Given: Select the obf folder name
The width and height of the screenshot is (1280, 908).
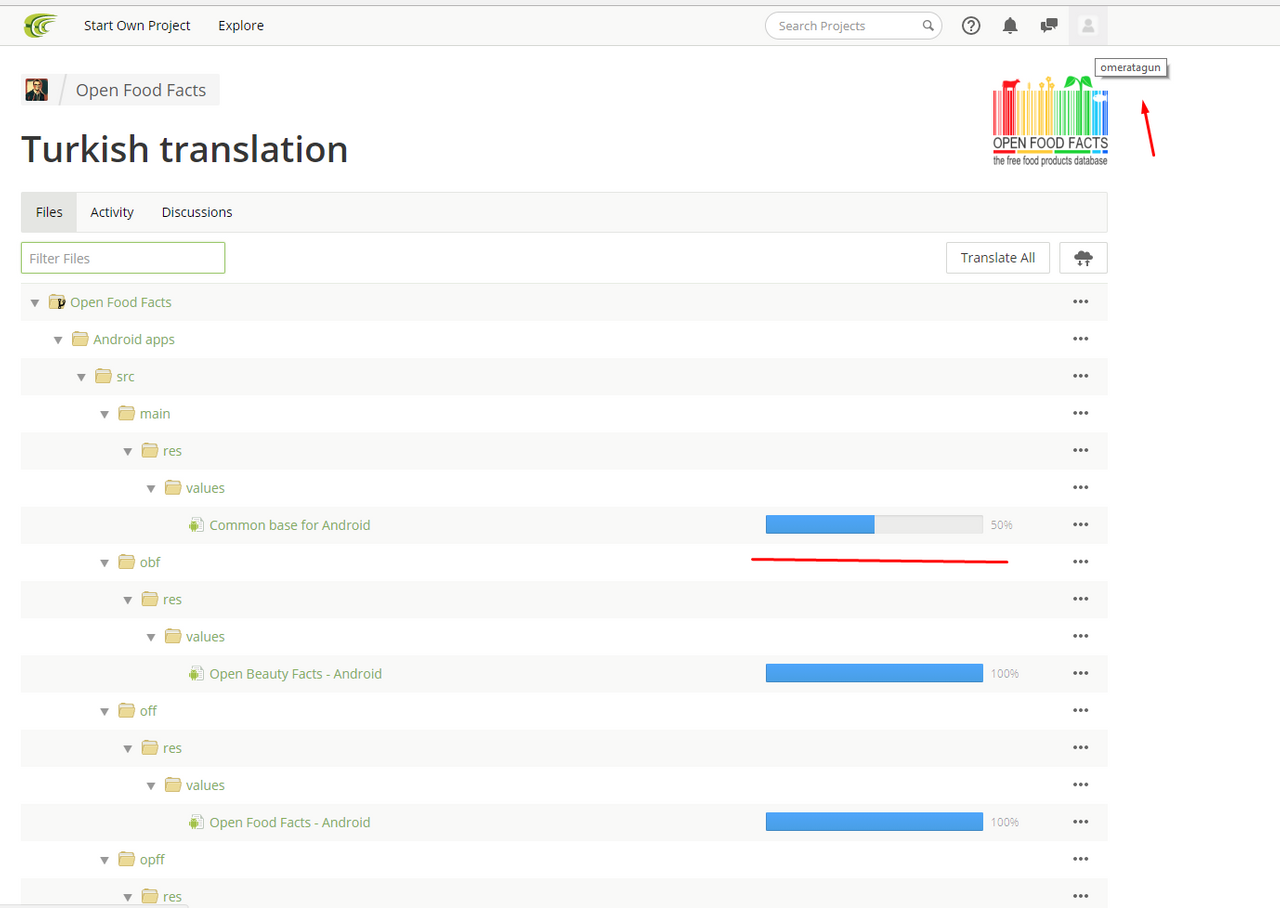Looking at the screenshot, I should (150, 562).
